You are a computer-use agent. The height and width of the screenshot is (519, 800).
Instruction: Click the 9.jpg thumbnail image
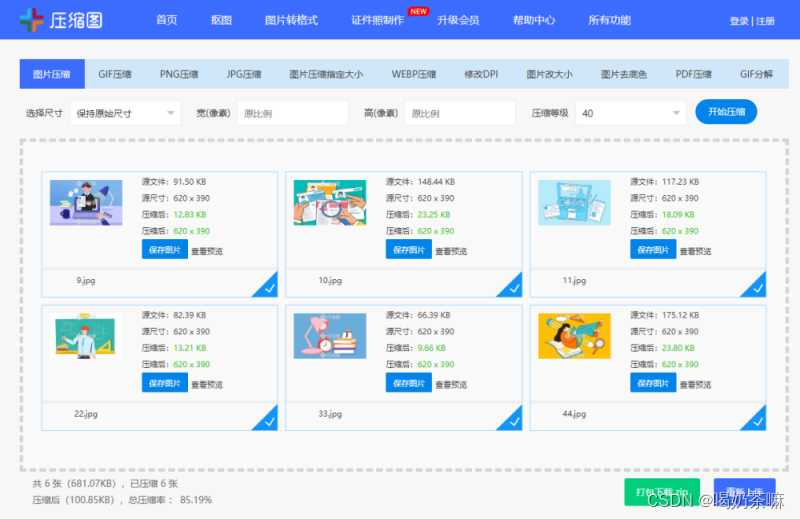tap(86, 203)
